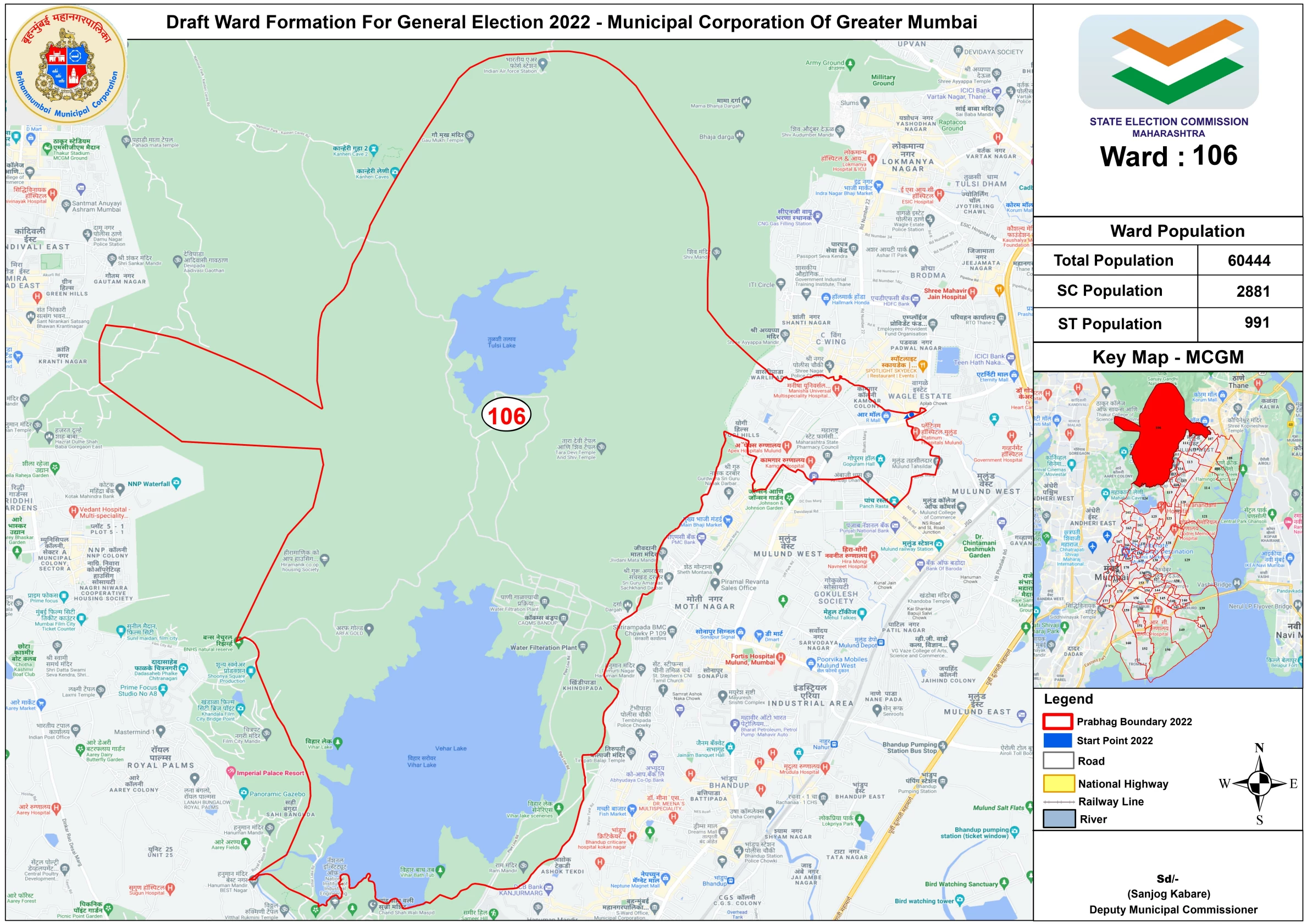
Task: Click the Key Map MCGM thumbnail
Action: coord(1167,529)
